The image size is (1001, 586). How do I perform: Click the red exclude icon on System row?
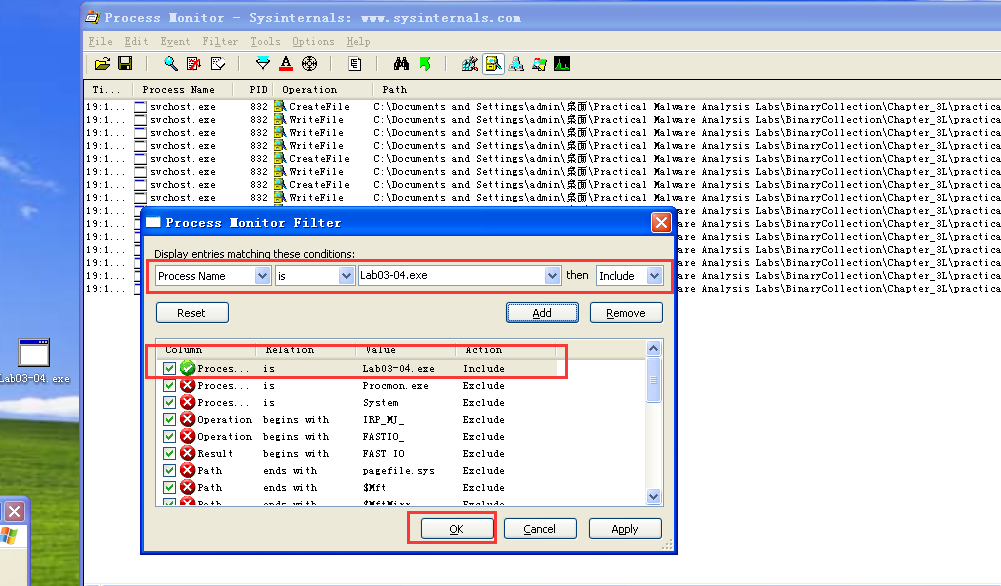point(187,402)
